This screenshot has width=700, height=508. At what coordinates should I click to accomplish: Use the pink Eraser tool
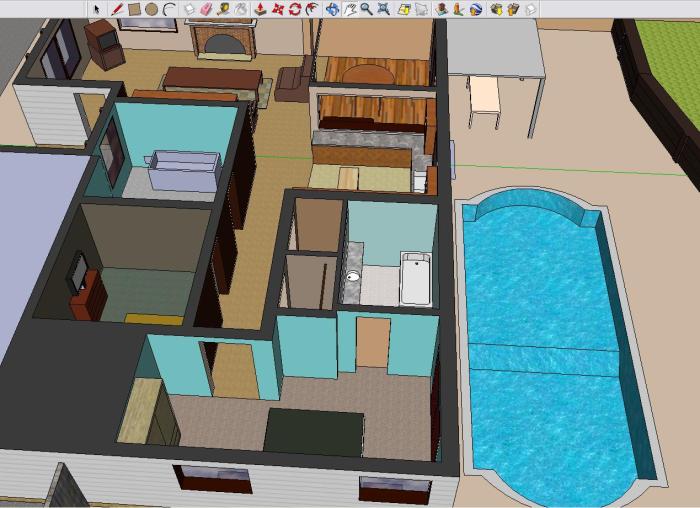click(206, 9)
